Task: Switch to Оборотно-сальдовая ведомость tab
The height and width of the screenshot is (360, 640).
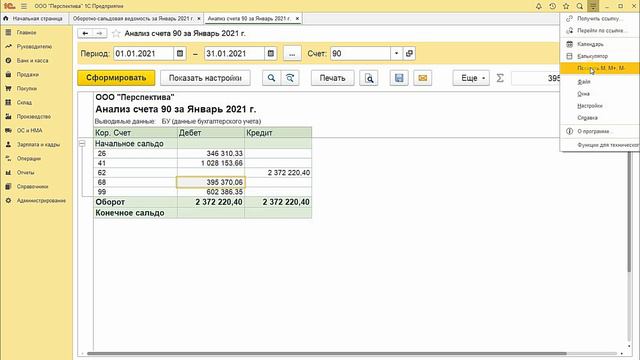Action: pyautogui.click(x=133, y=18)
